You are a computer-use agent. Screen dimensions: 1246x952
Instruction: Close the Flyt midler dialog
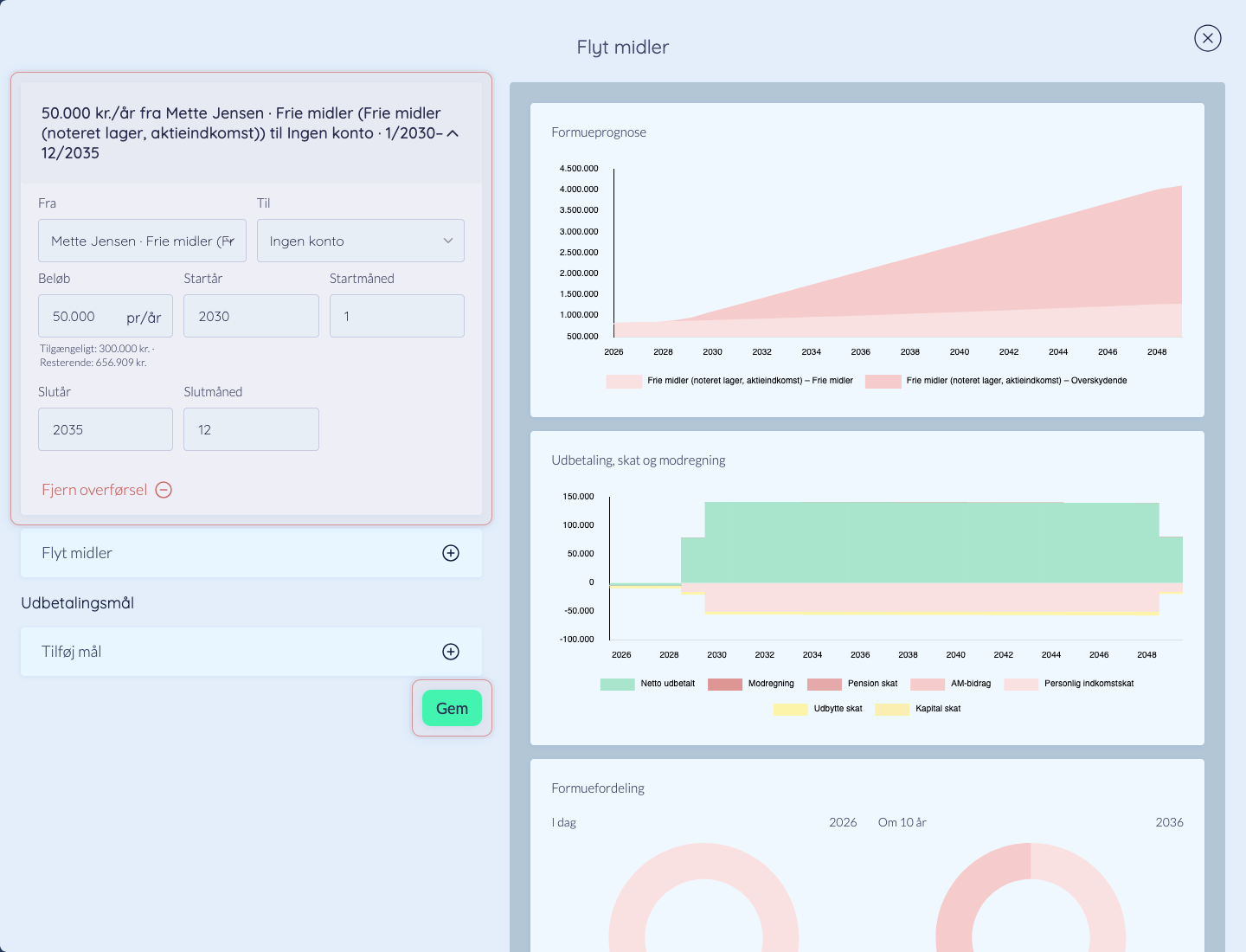pyautogui.click(x=1207, y=38)
